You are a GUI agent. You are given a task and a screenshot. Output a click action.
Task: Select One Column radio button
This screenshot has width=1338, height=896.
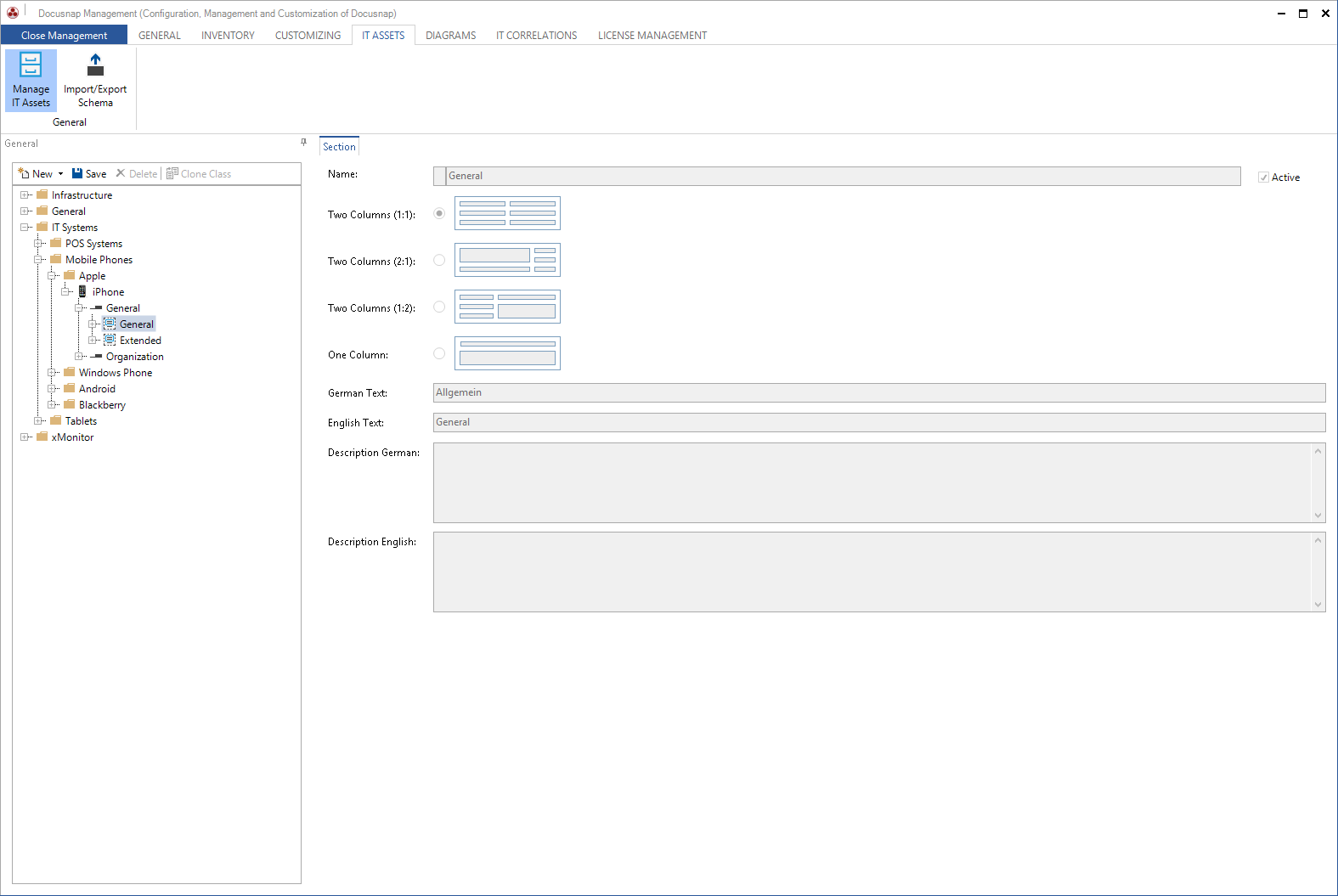(x=439, y=353)
